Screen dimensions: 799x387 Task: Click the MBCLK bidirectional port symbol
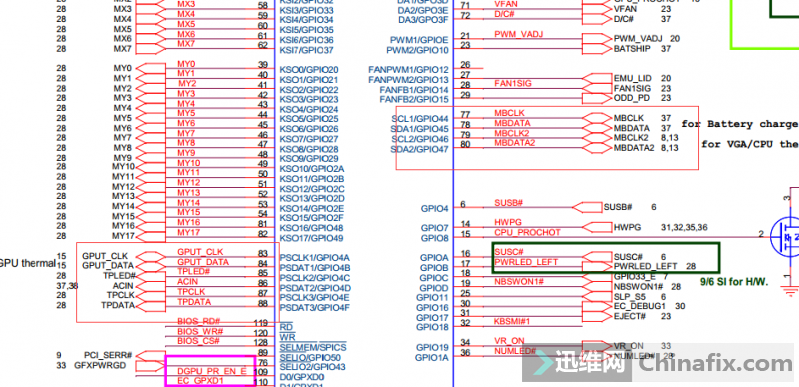click(597, 118)
